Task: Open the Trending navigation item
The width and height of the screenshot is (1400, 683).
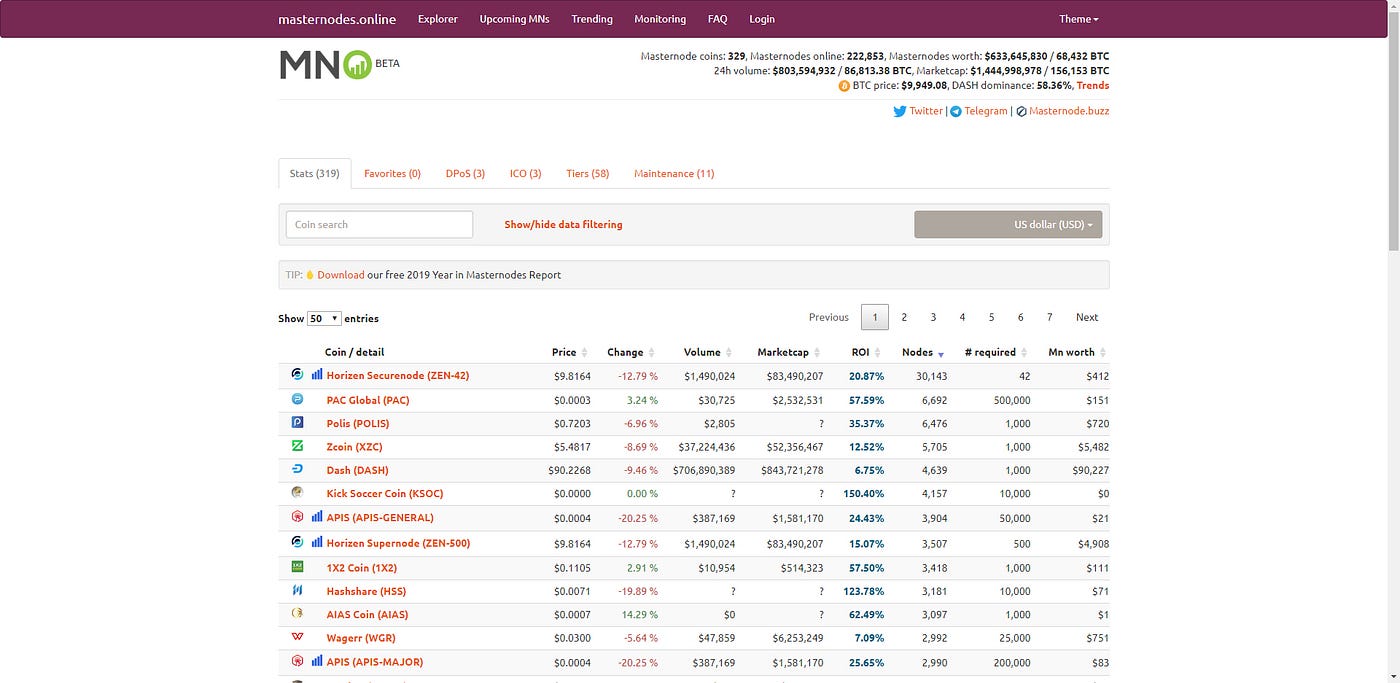Action: (592, 19)
